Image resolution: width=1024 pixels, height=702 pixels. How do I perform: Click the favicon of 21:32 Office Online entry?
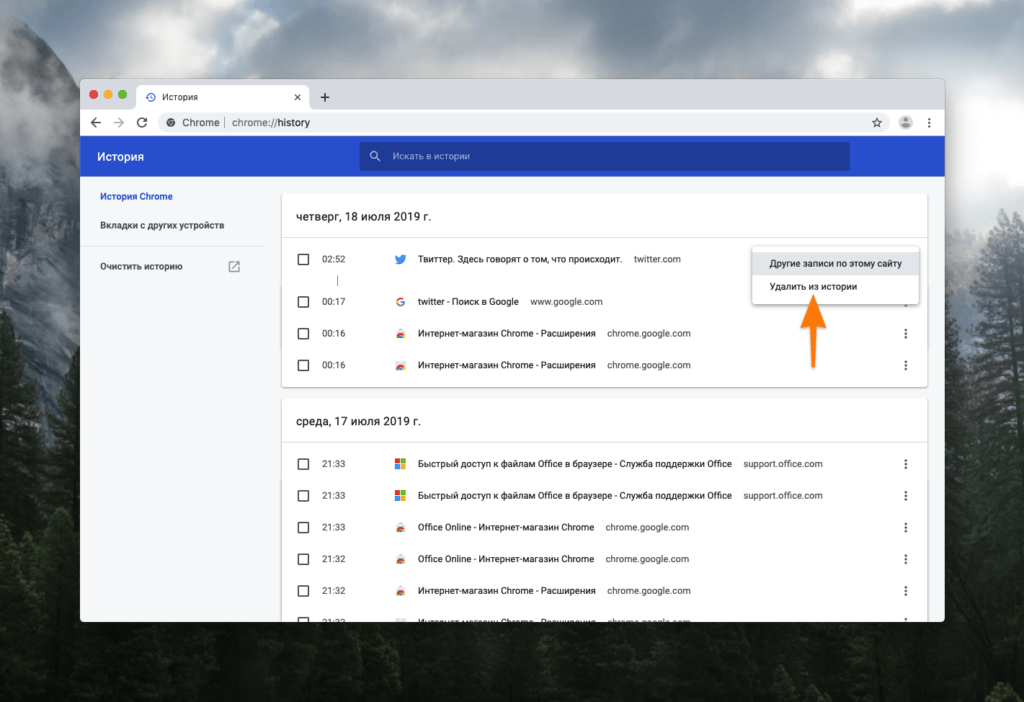pyautogui.click(x=400, y=559)
